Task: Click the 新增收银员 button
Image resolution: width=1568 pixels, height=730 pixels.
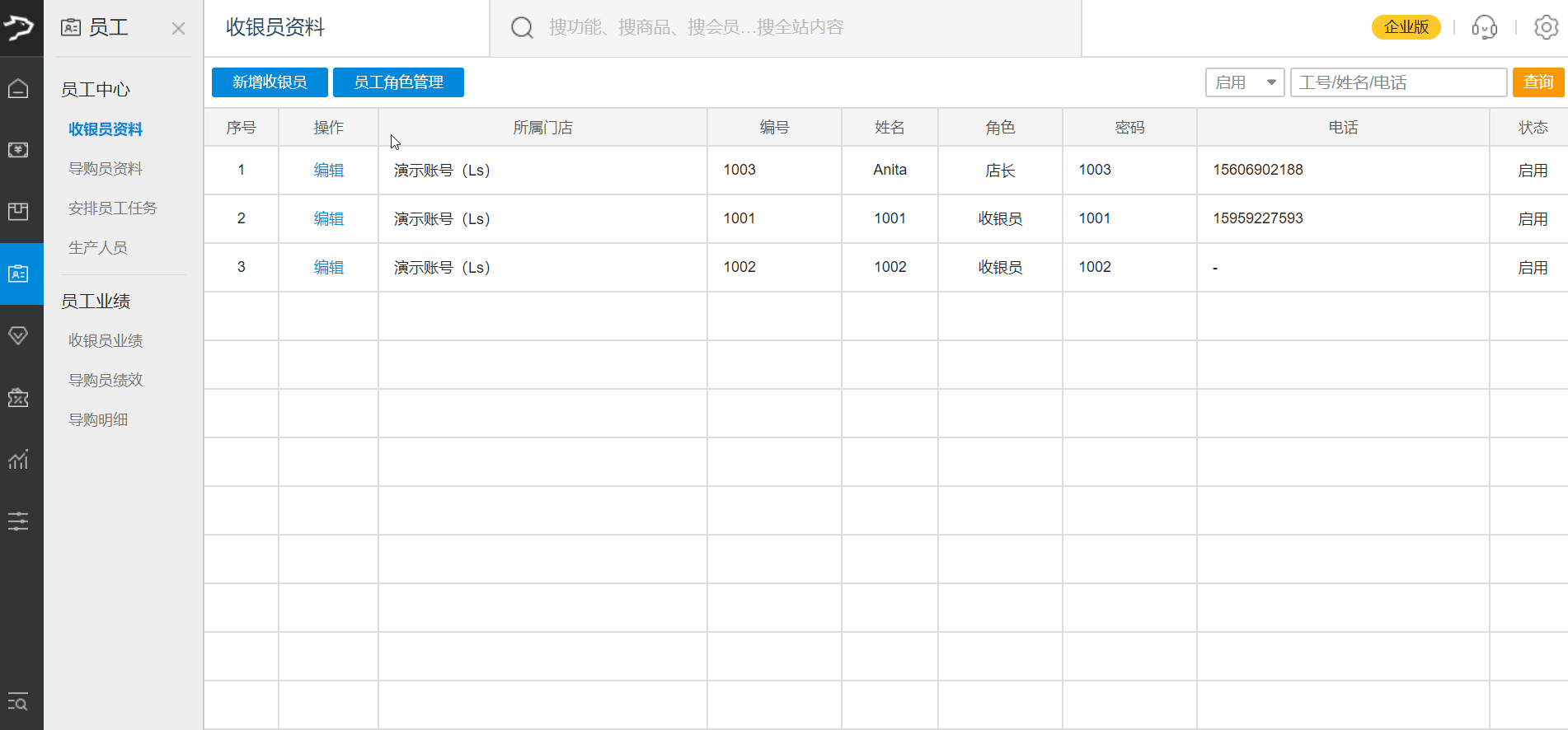Action: [x=270, y=82]
